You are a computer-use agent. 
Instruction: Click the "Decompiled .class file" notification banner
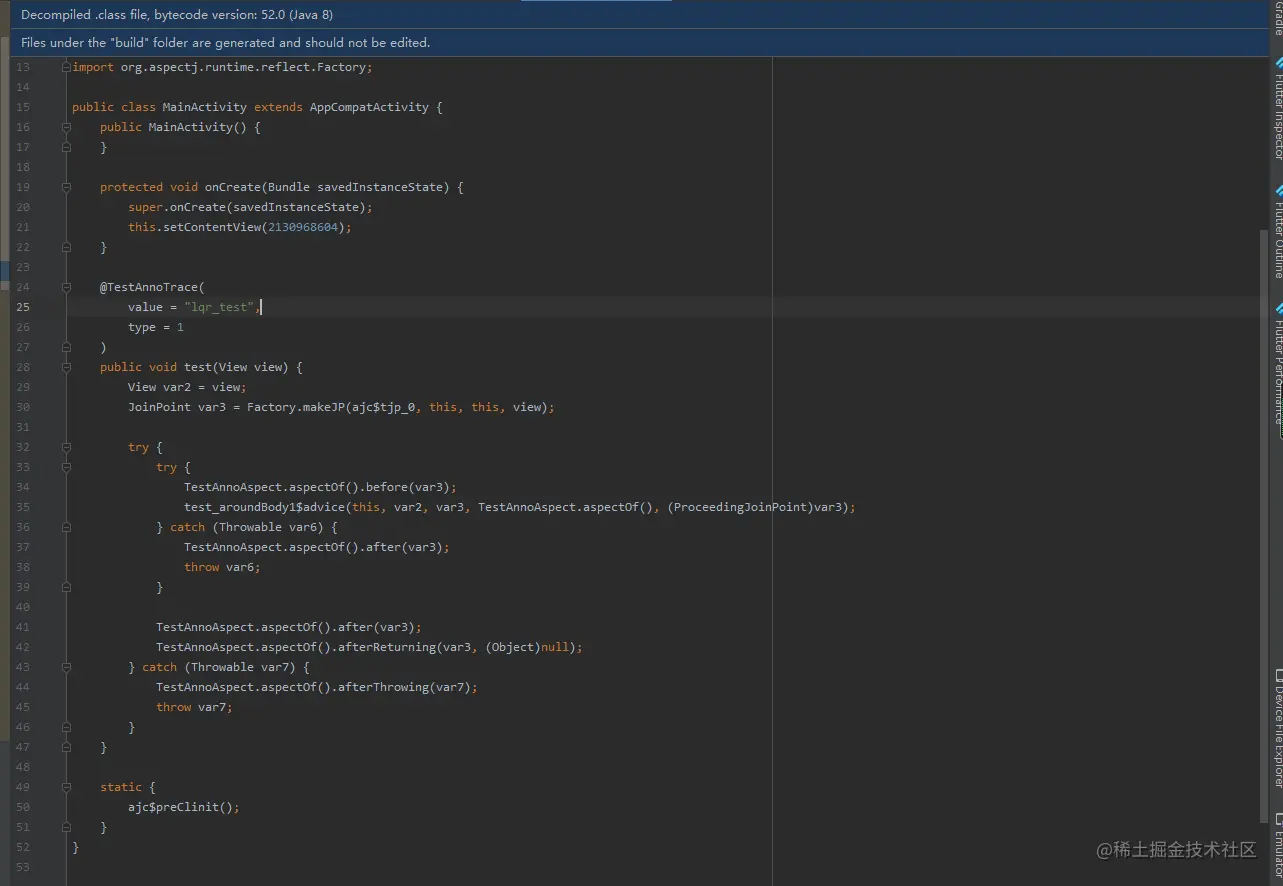641,15
